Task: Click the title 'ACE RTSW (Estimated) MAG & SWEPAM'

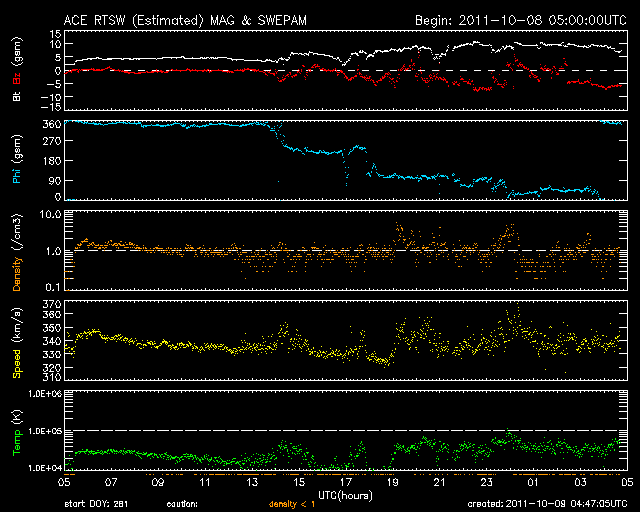Action: pyautogui.click(x=185, y=20)
